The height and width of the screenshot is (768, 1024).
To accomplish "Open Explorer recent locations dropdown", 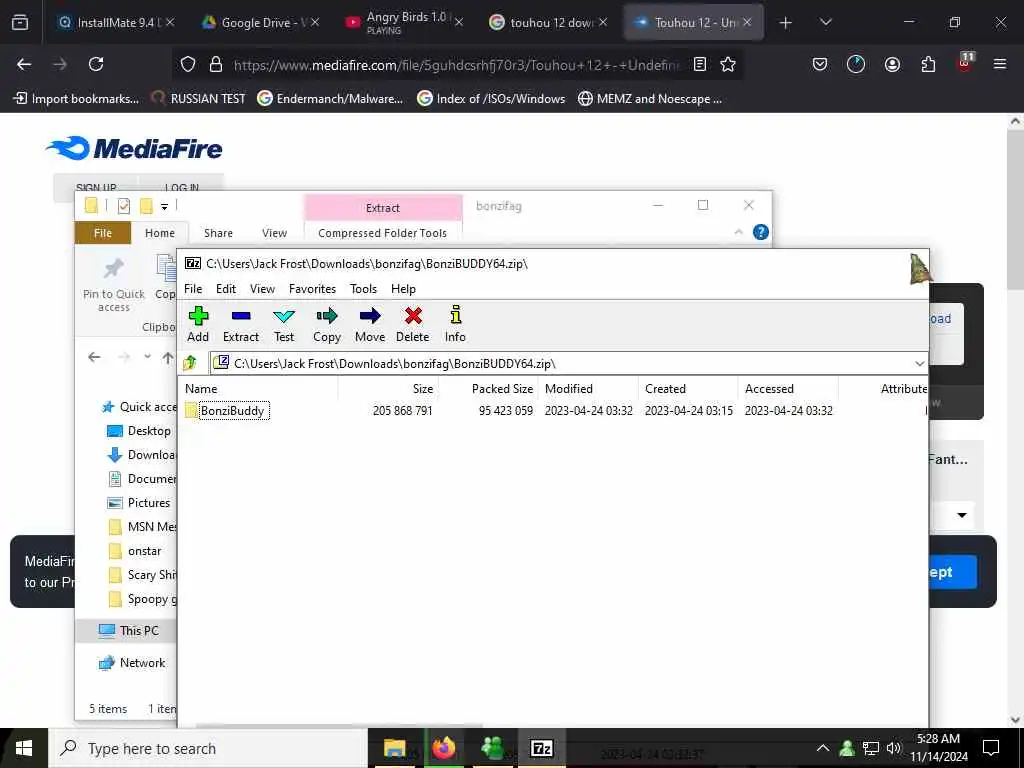I will click(x=148, y=357).
